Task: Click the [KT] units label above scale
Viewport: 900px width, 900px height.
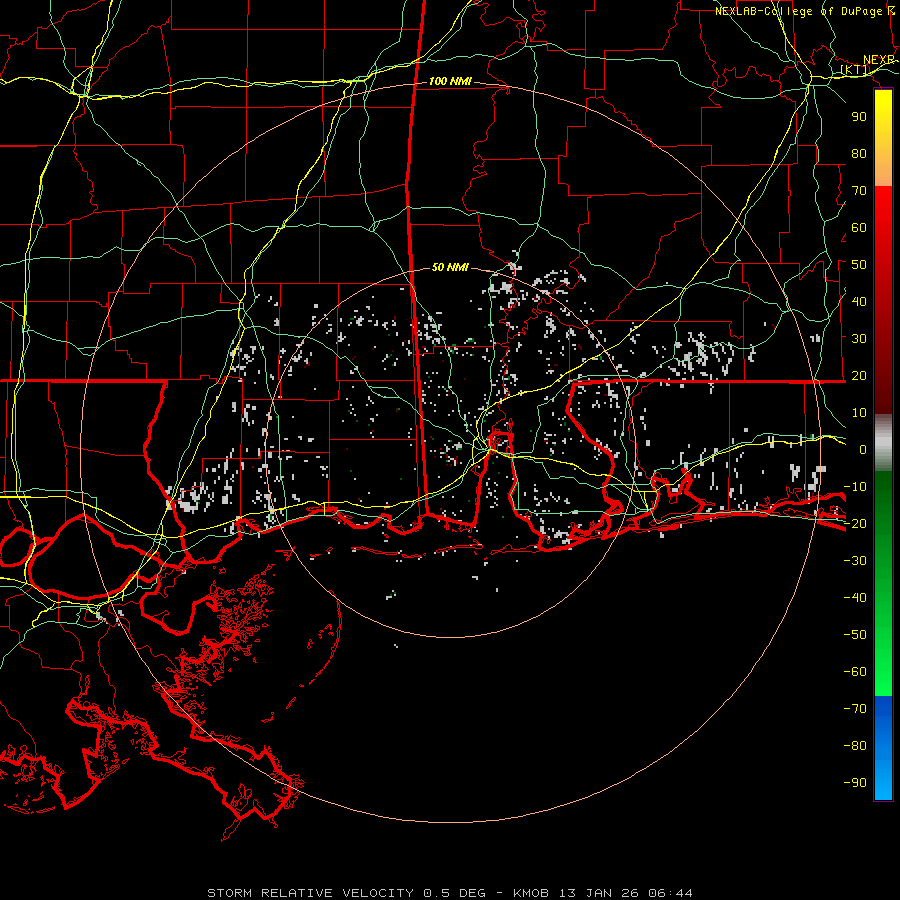Action: (x=855, y=70)
